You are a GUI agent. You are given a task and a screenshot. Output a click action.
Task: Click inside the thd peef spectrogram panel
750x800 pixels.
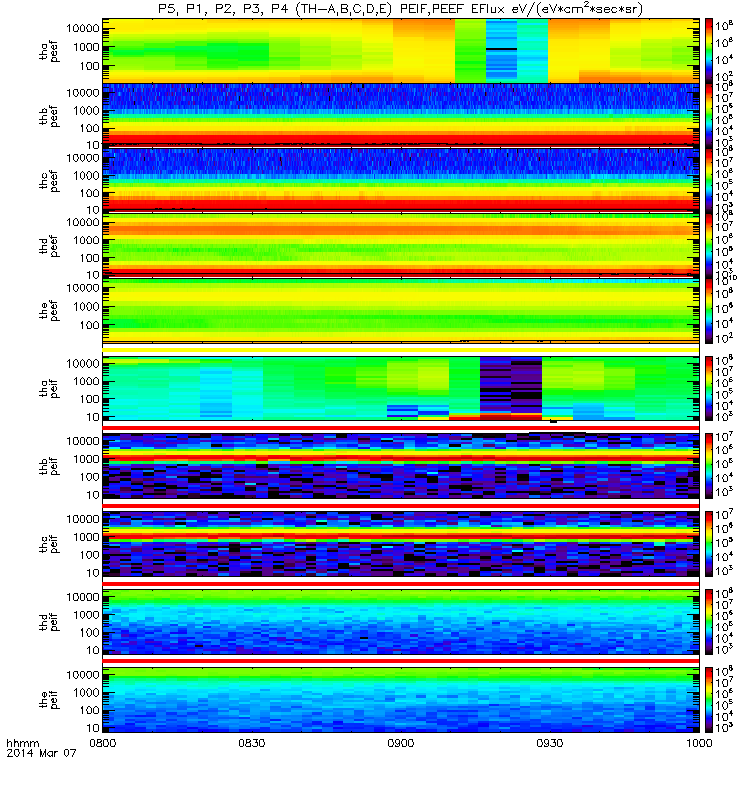click(401, 245)
